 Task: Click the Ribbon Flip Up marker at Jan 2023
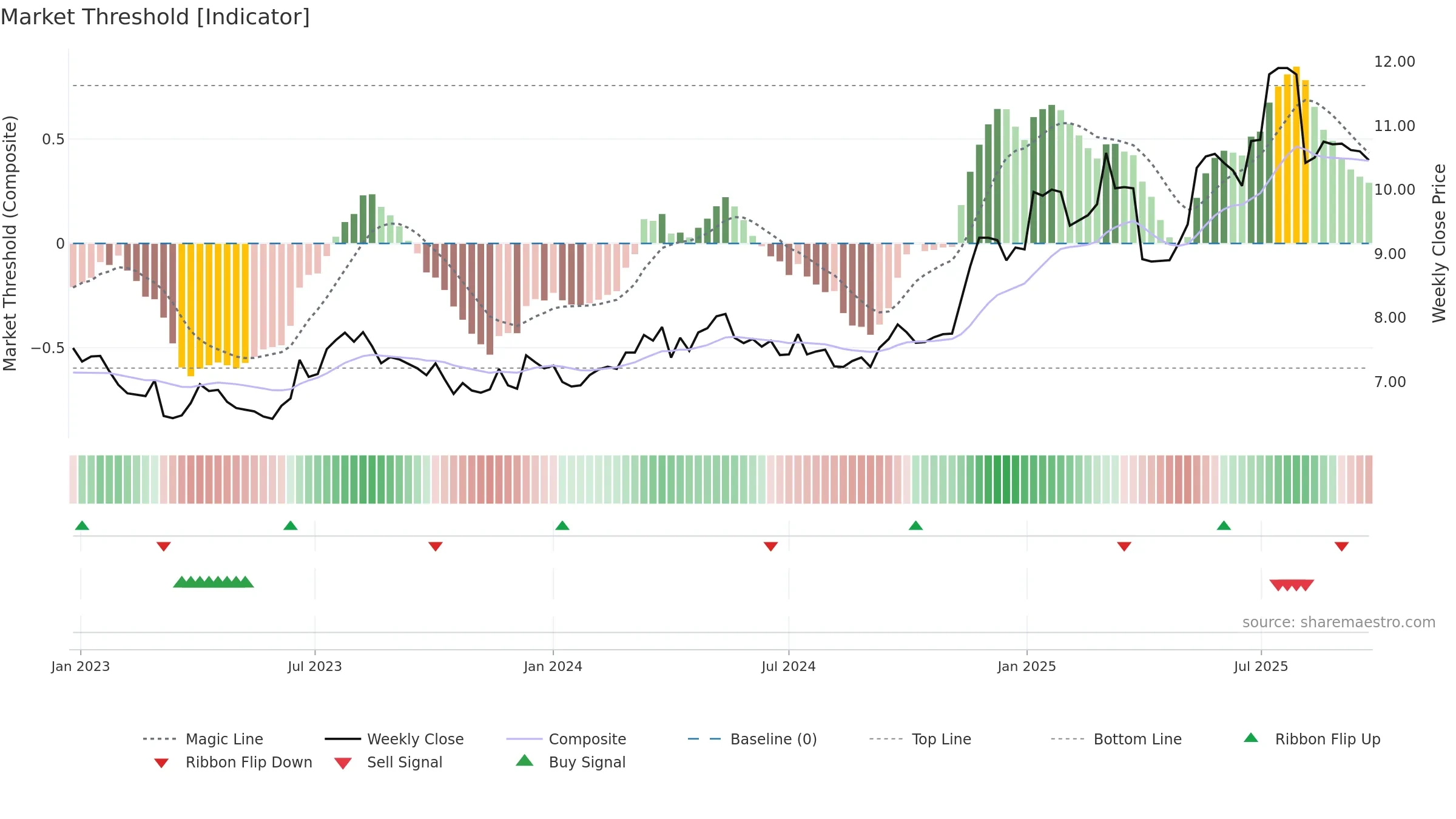point(82,525)
